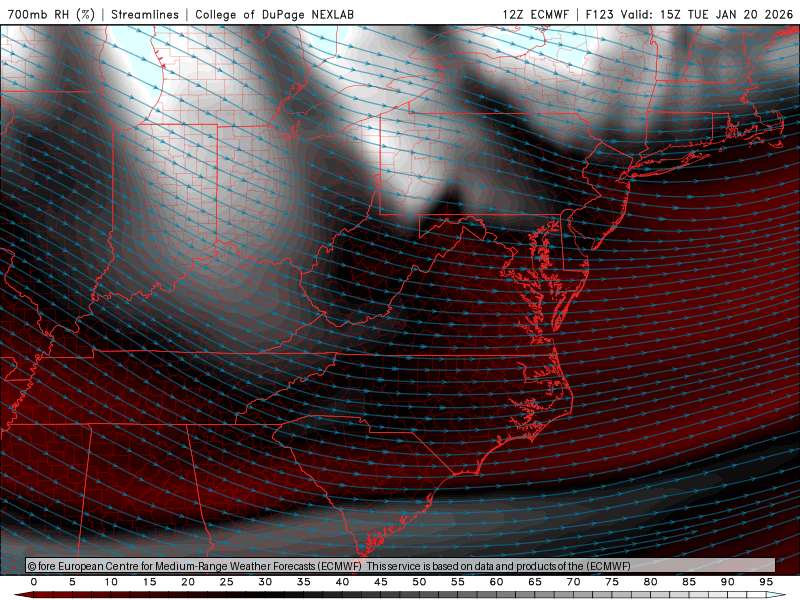The height and width of the screenshot is (600, 800).
Task: Click the '60' value on the color scale
Action: (496, 582)
